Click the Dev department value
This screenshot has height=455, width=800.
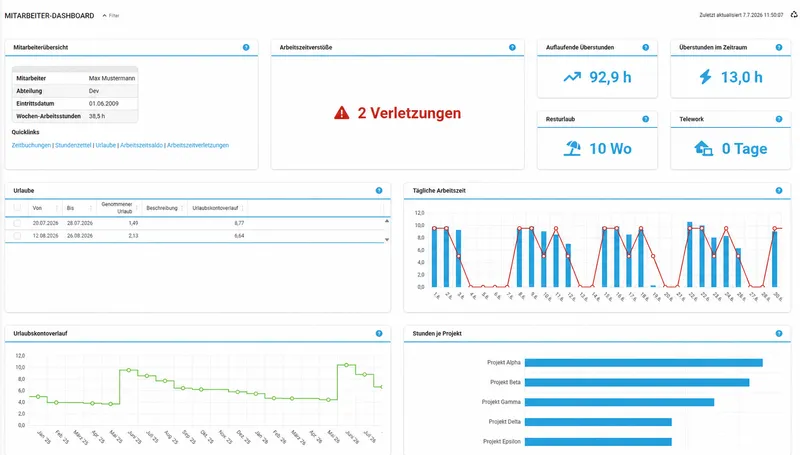(94, 91)
